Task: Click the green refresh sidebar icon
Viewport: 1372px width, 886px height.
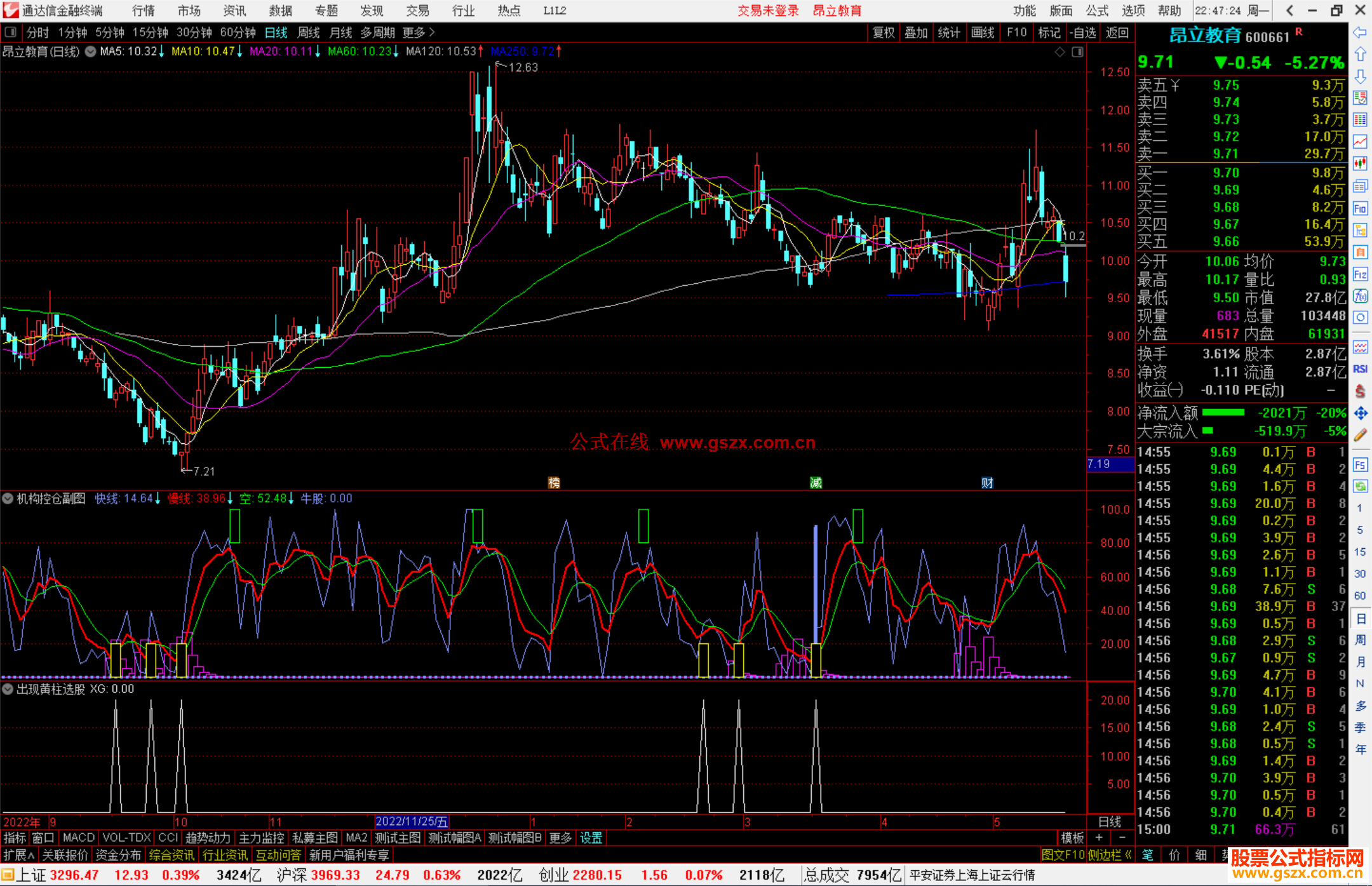Action: tap(1360, 487)
